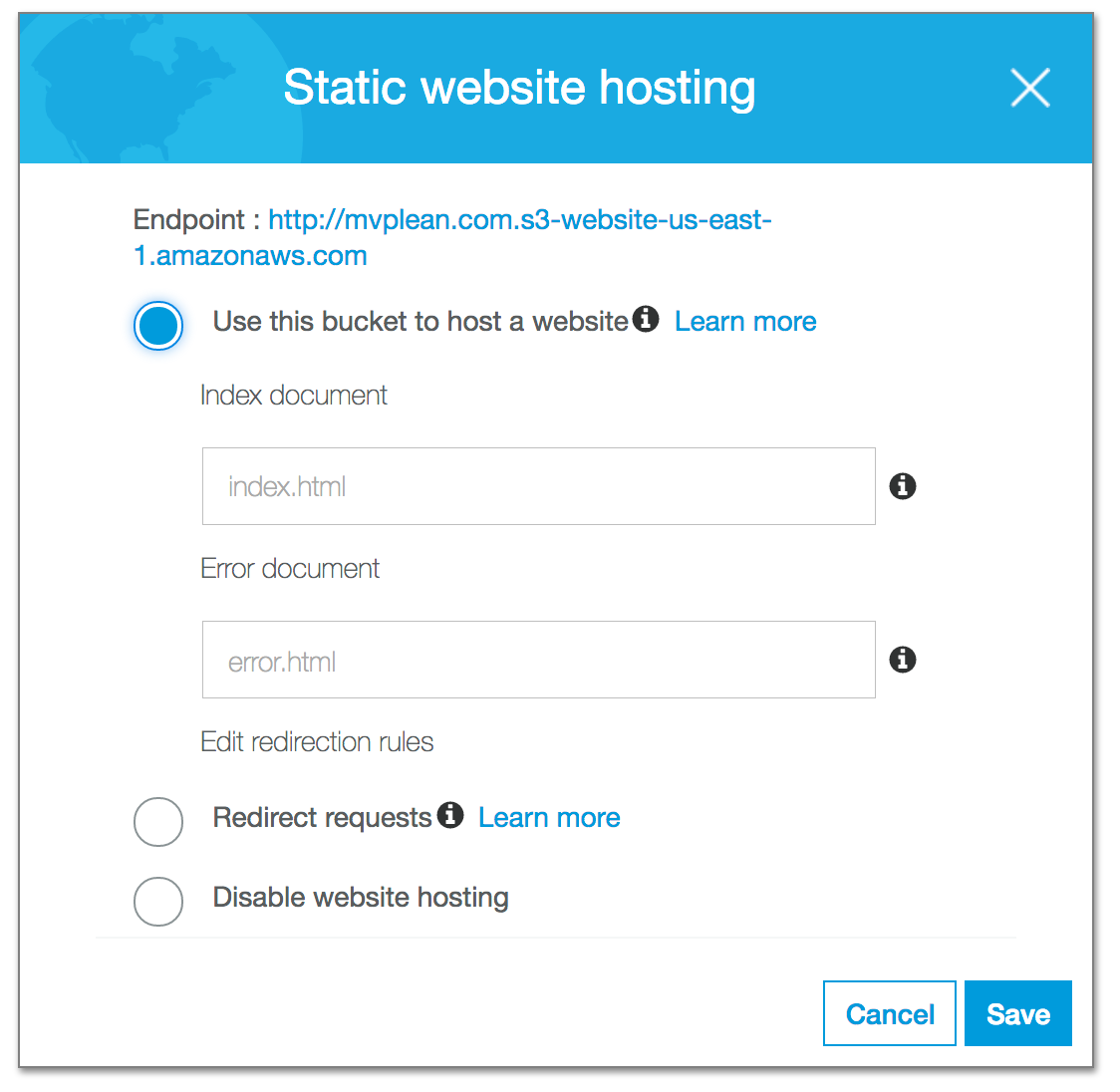This screenshot has height=1092, width=1120.
Task: Focus the error.html input field
Action: pyautogui.click(x=538, y=660)
